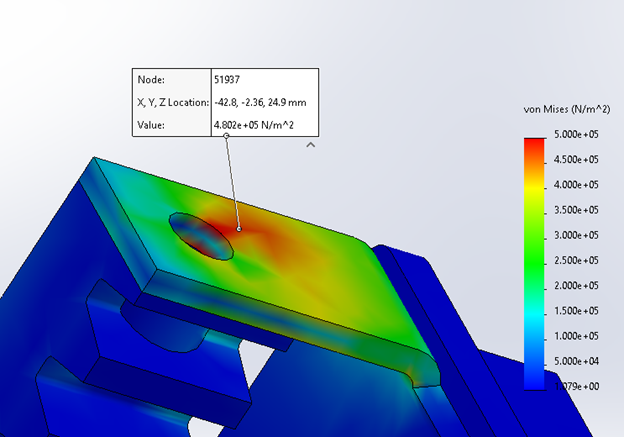Select the probe value 4.802e+05 N/m^2
Screen dimensions: 624x437
(253, 125)
